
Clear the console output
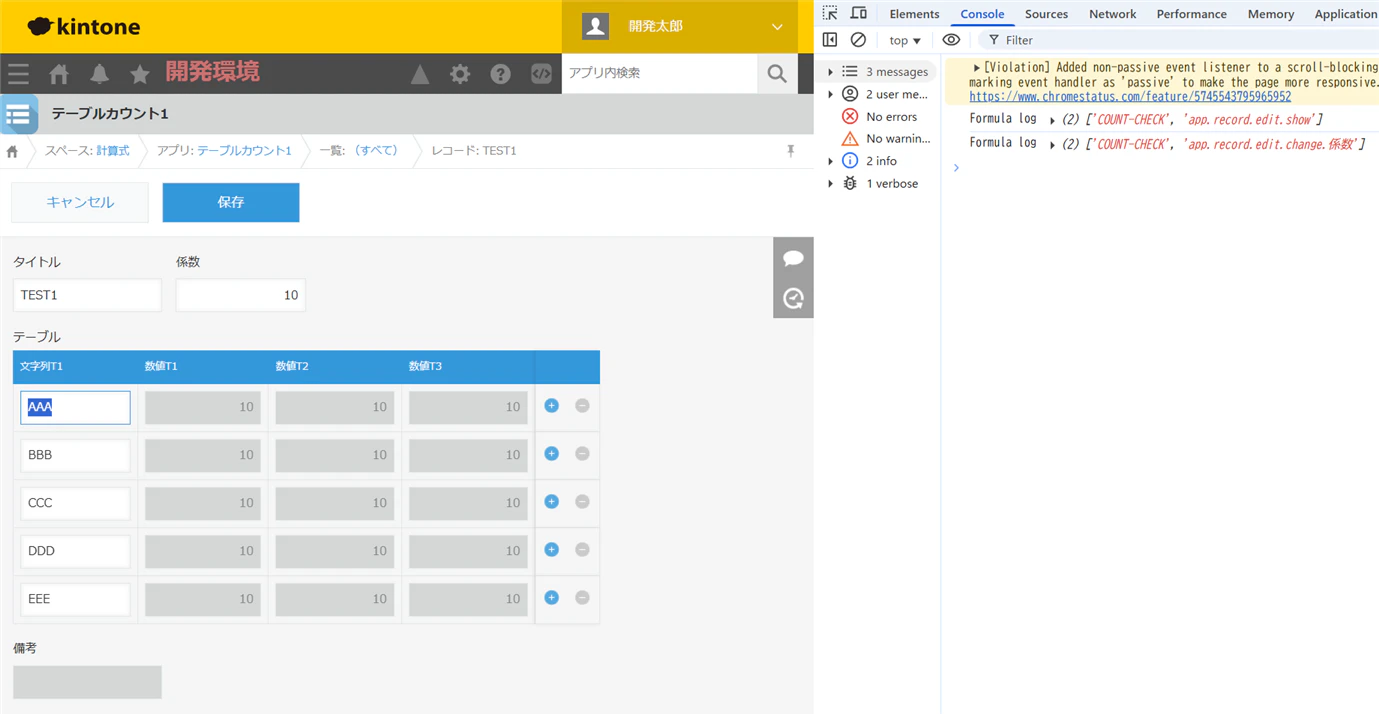(858, 40)
